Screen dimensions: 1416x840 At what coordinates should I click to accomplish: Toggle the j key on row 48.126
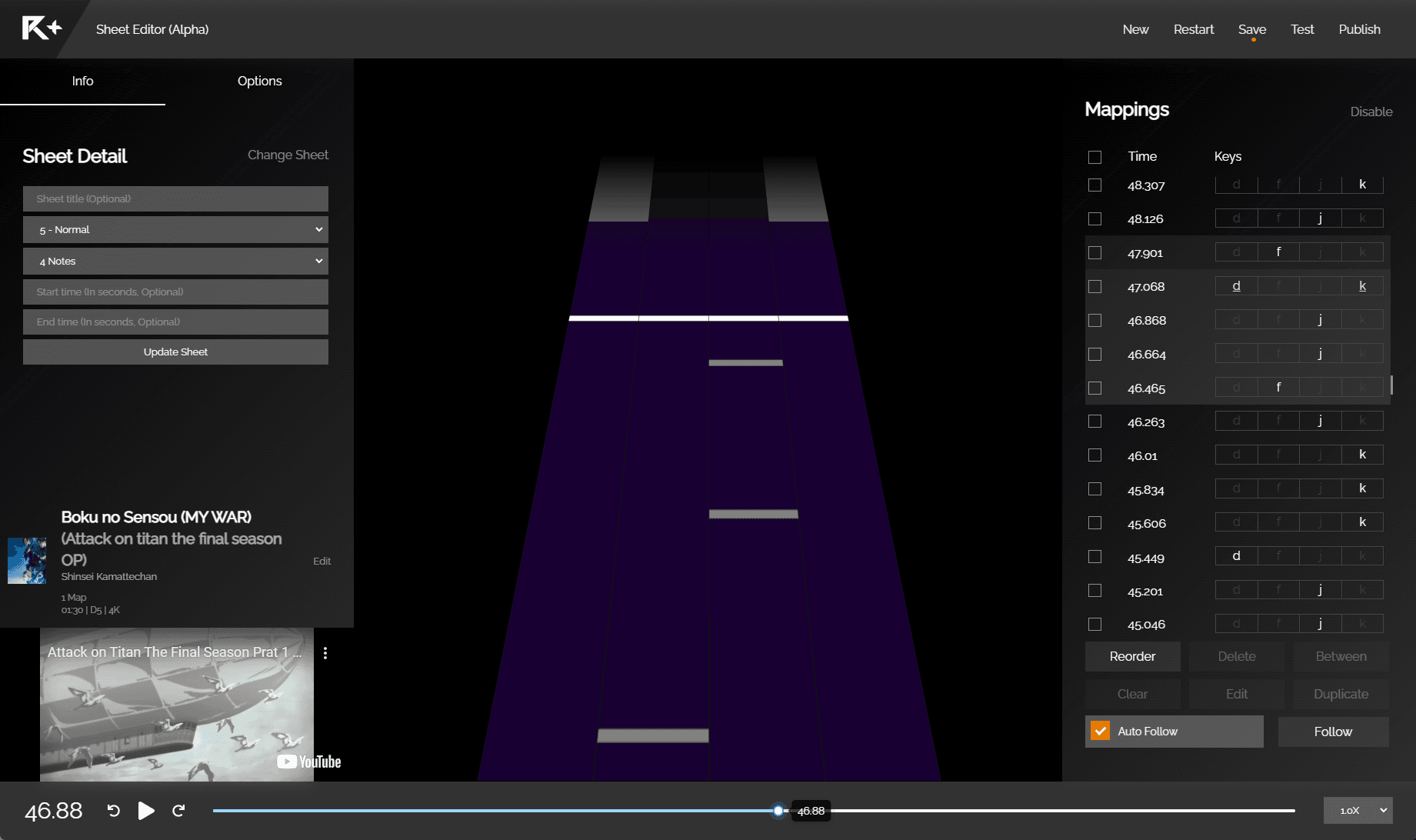[1320, 218]
